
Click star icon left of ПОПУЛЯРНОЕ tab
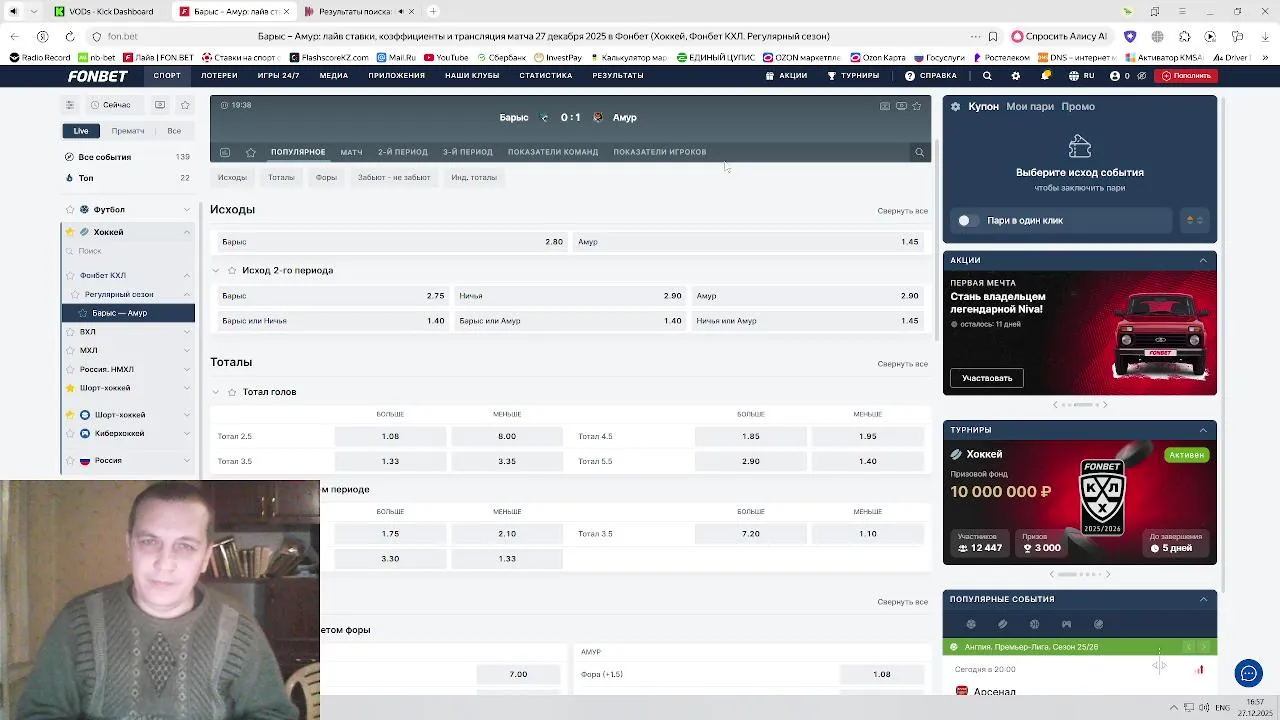coord(251,152)
